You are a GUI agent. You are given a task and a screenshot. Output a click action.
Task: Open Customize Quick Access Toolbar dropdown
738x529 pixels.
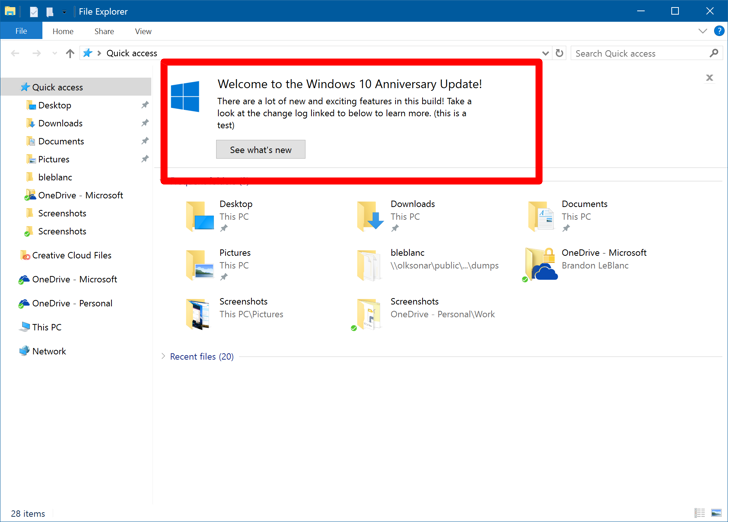[64, 12]
